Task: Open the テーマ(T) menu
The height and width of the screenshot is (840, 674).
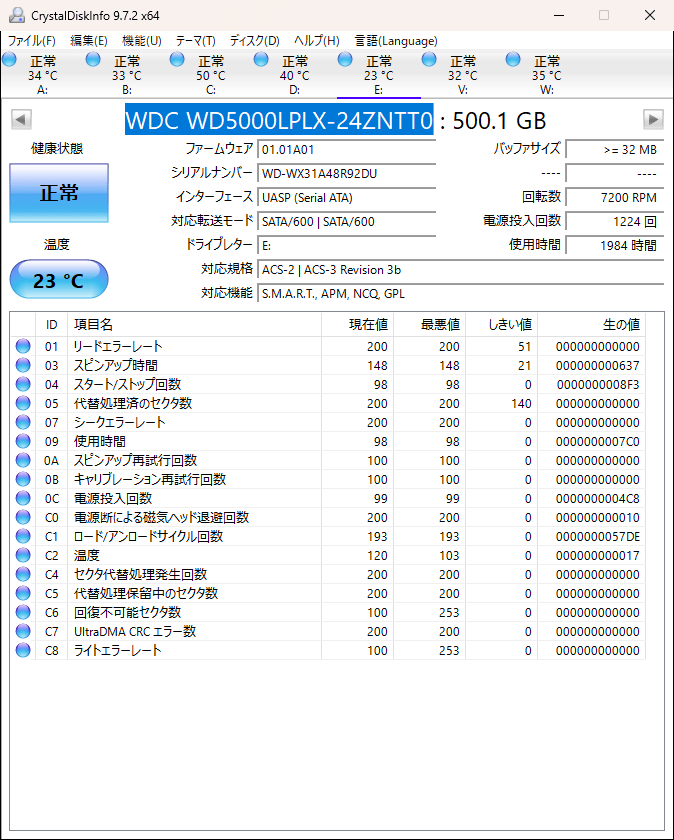Action: 195,41
